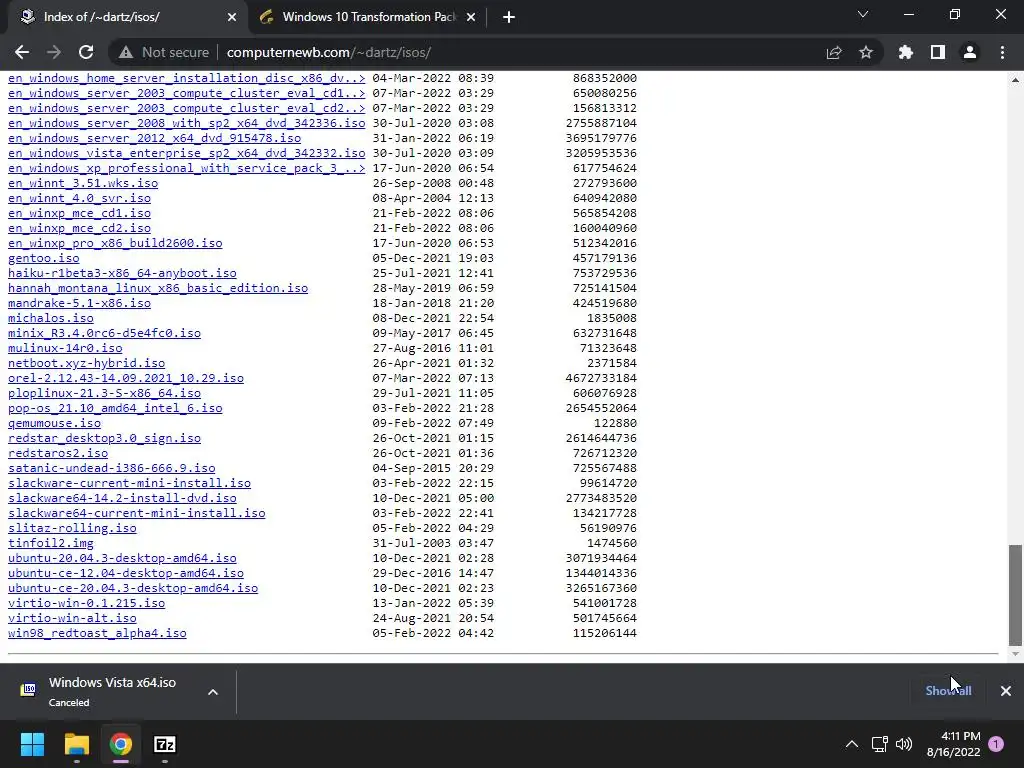The width and height of the screenshot is (1024, 768).
Task: Open ploplinux-21.3-S-x86_64.iso link
Action: click(104, 394)
